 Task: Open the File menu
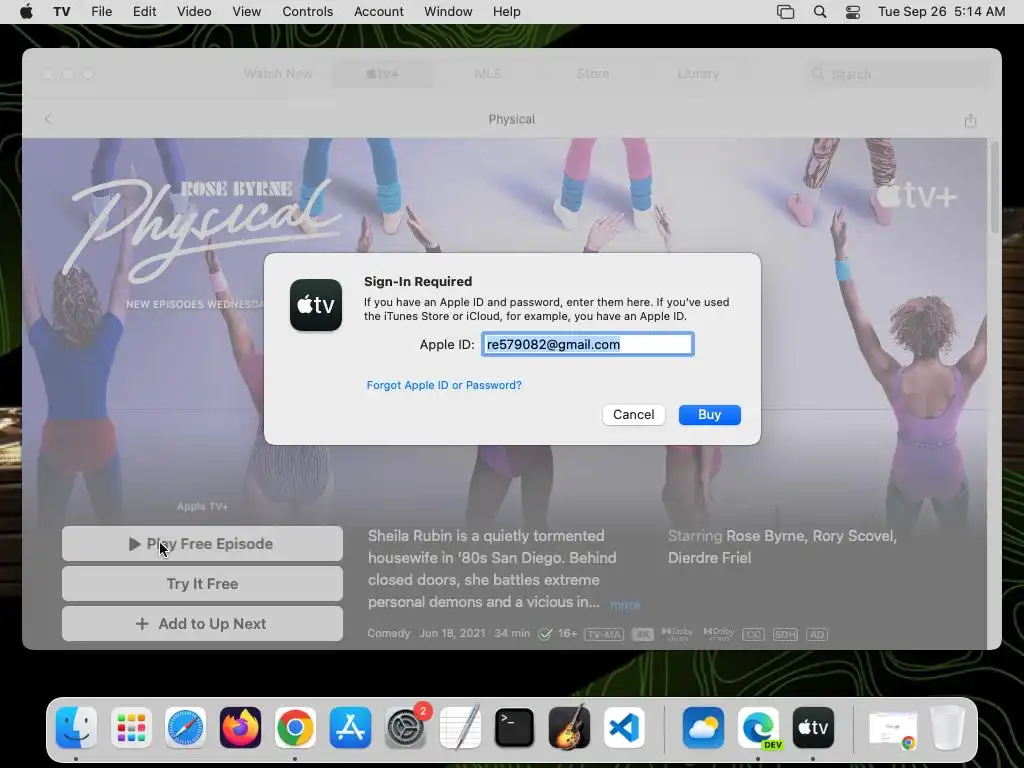(x=101, y=11)
